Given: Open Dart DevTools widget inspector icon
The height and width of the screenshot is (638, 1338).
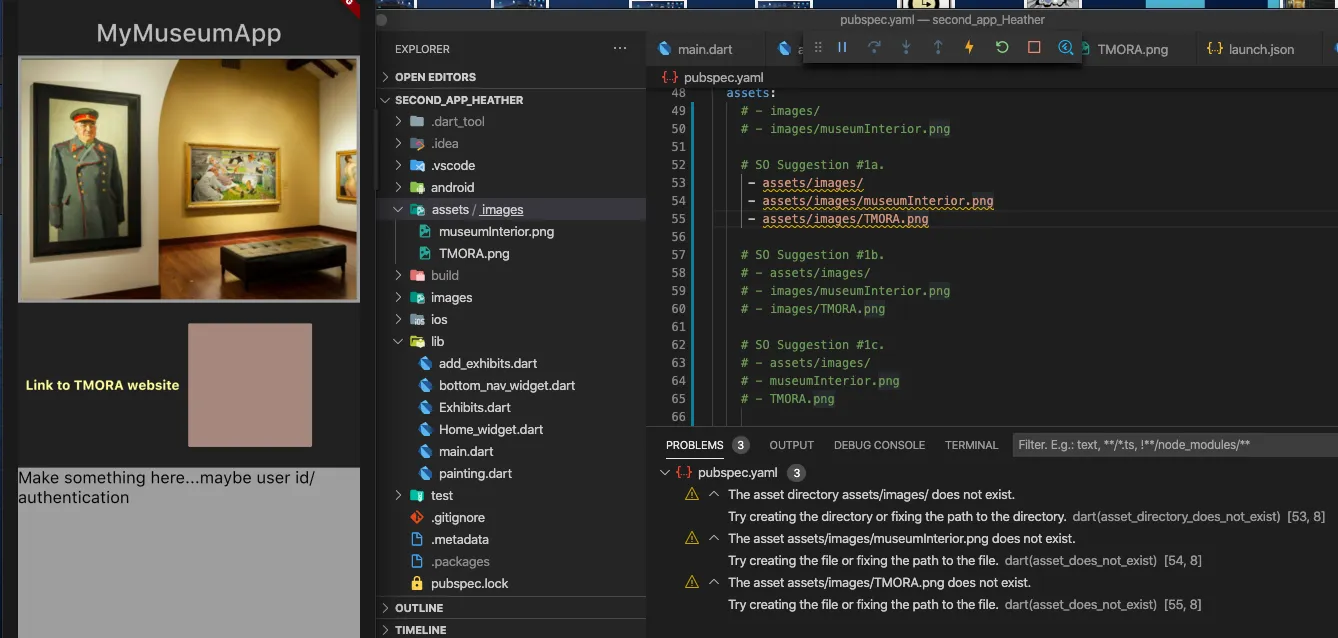Looking at the screenshot, I should (x=1066, y=47).
